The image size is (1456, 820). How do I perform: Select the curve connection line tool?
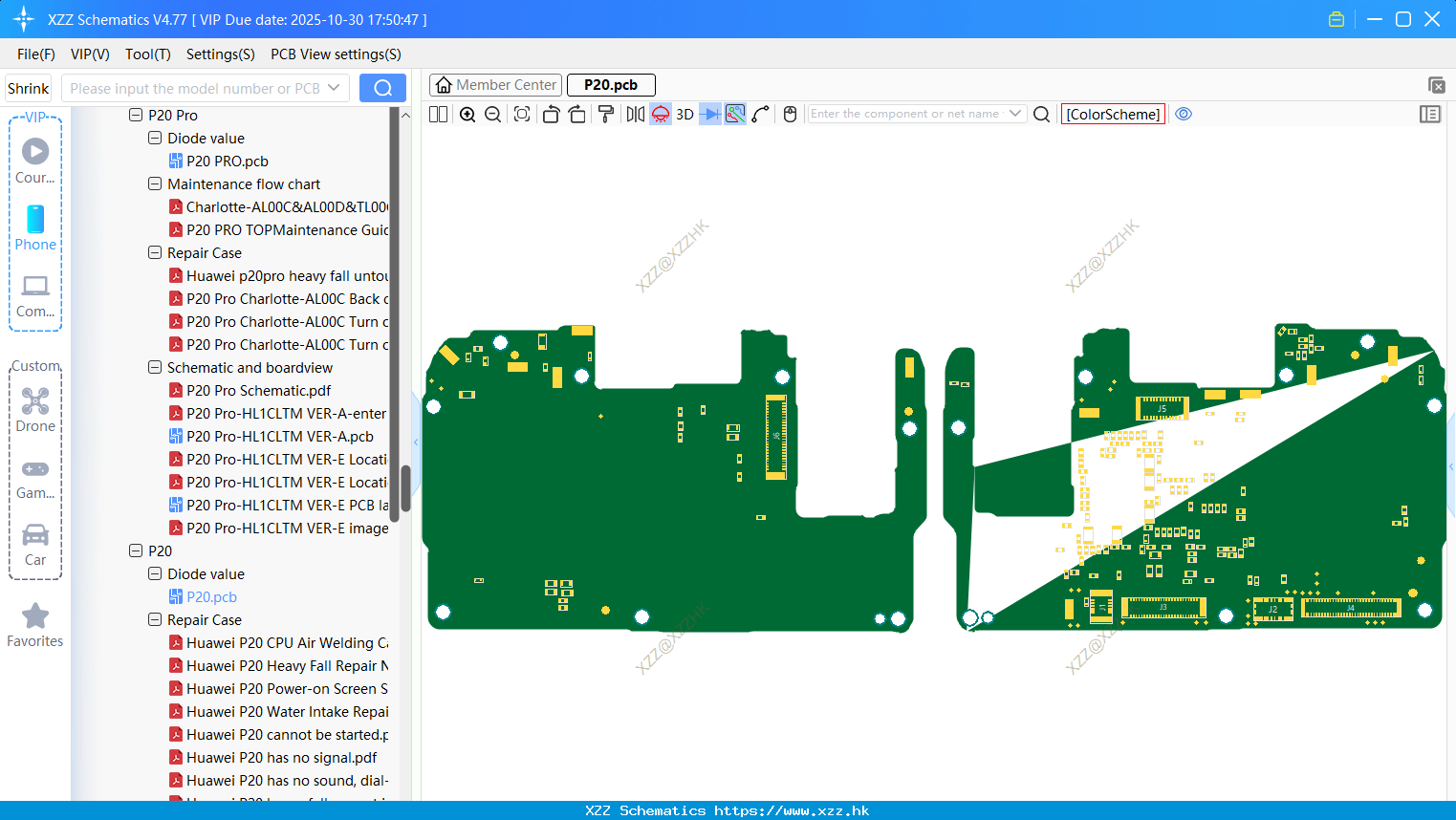(761, 114)
